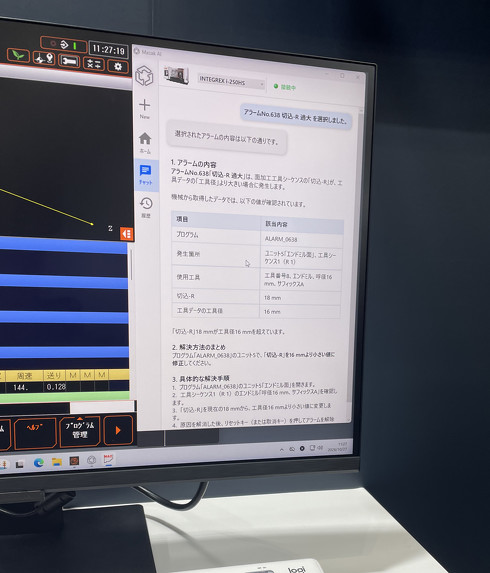Viewport: 490px width, 573px height.
Task: Click heading 1. アラームの内容
Action: pyautogui.click(x=194, y=163)
